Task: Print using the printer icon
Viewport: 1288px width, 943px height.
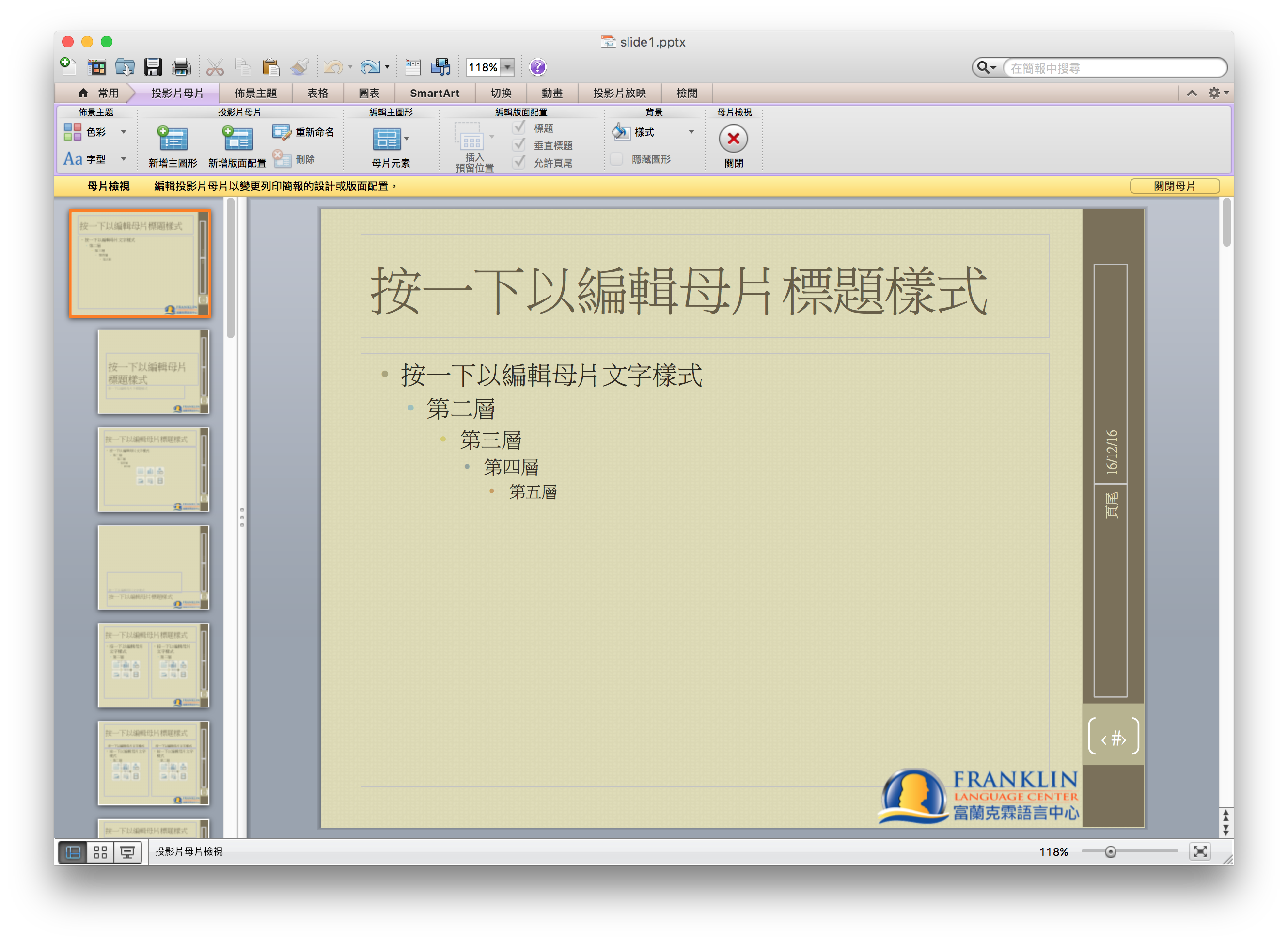Action: click(181, 67)
